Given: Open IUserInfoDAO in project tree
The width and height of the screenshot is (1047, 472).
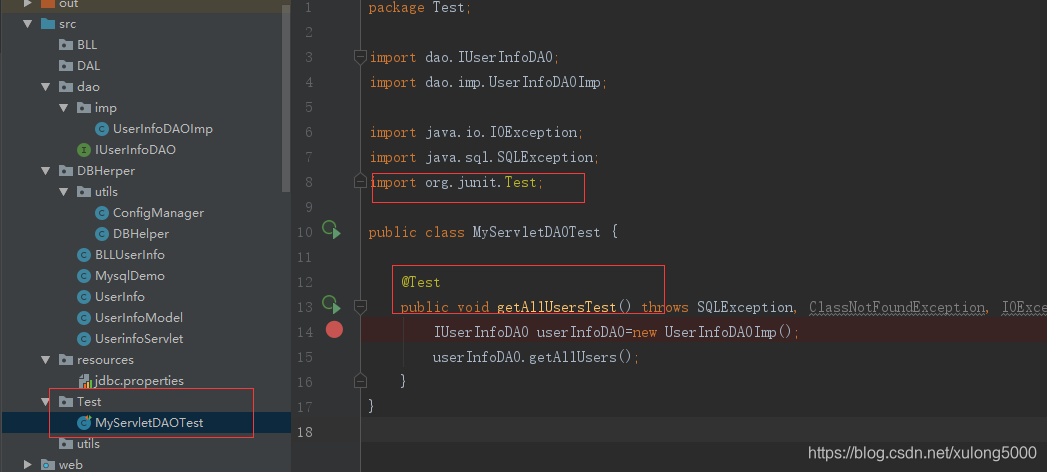Looking at the screenshot, I should [136, 150].
